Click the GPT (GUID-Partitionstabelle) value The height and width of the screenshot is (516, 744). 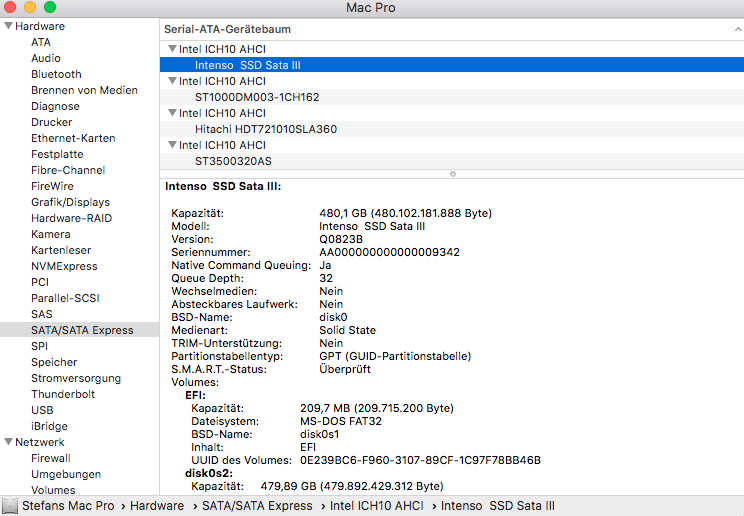point(395,356)
